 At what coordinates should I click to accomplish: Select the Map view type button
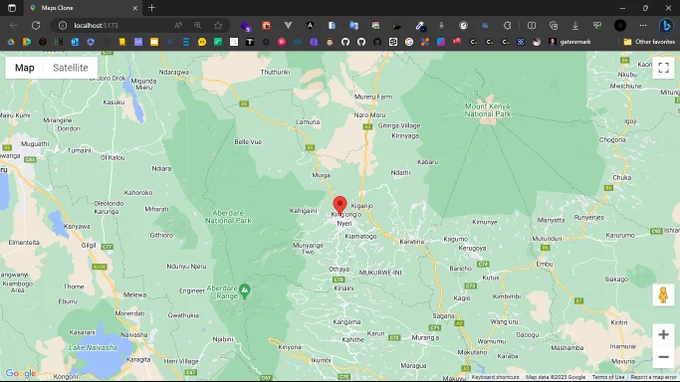(x=25, y=68)
